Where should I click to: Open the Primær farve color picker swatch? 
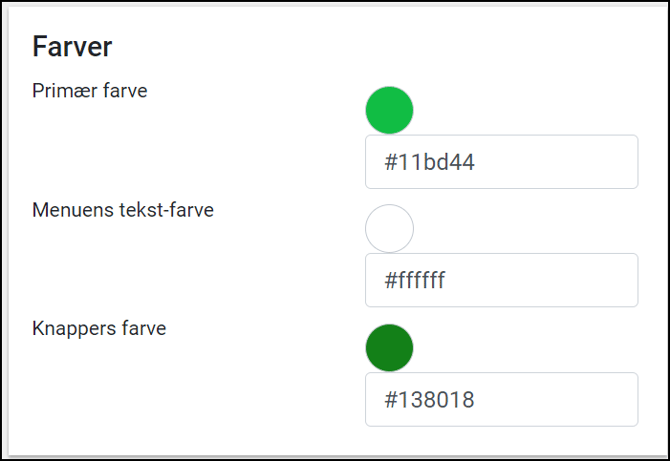(389, 110)
